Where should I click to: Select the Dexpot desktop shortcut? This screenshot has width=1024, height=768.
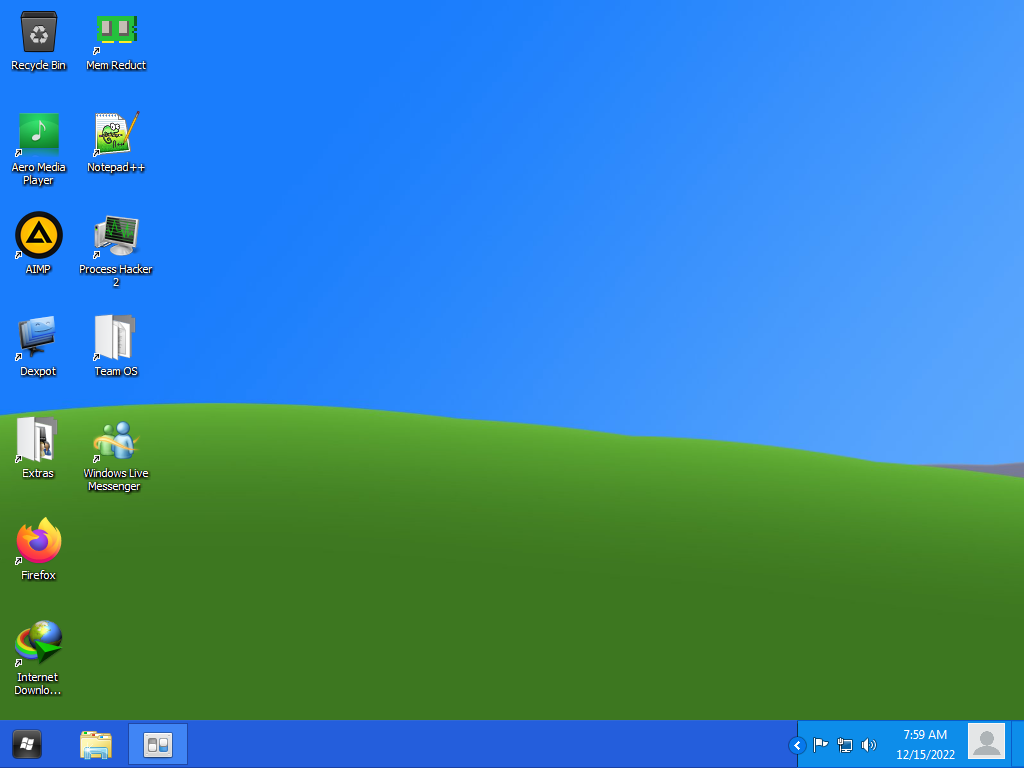click(39, 346)
